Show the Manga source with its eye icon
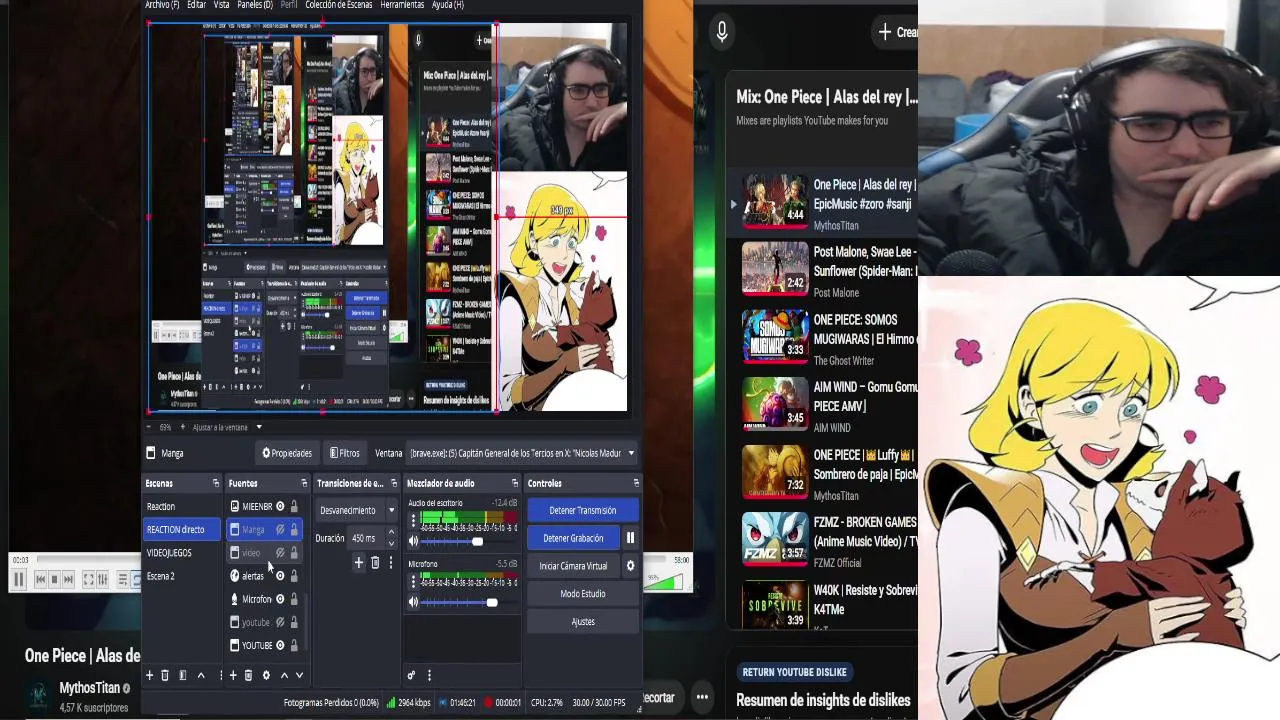 click(280, 530)
